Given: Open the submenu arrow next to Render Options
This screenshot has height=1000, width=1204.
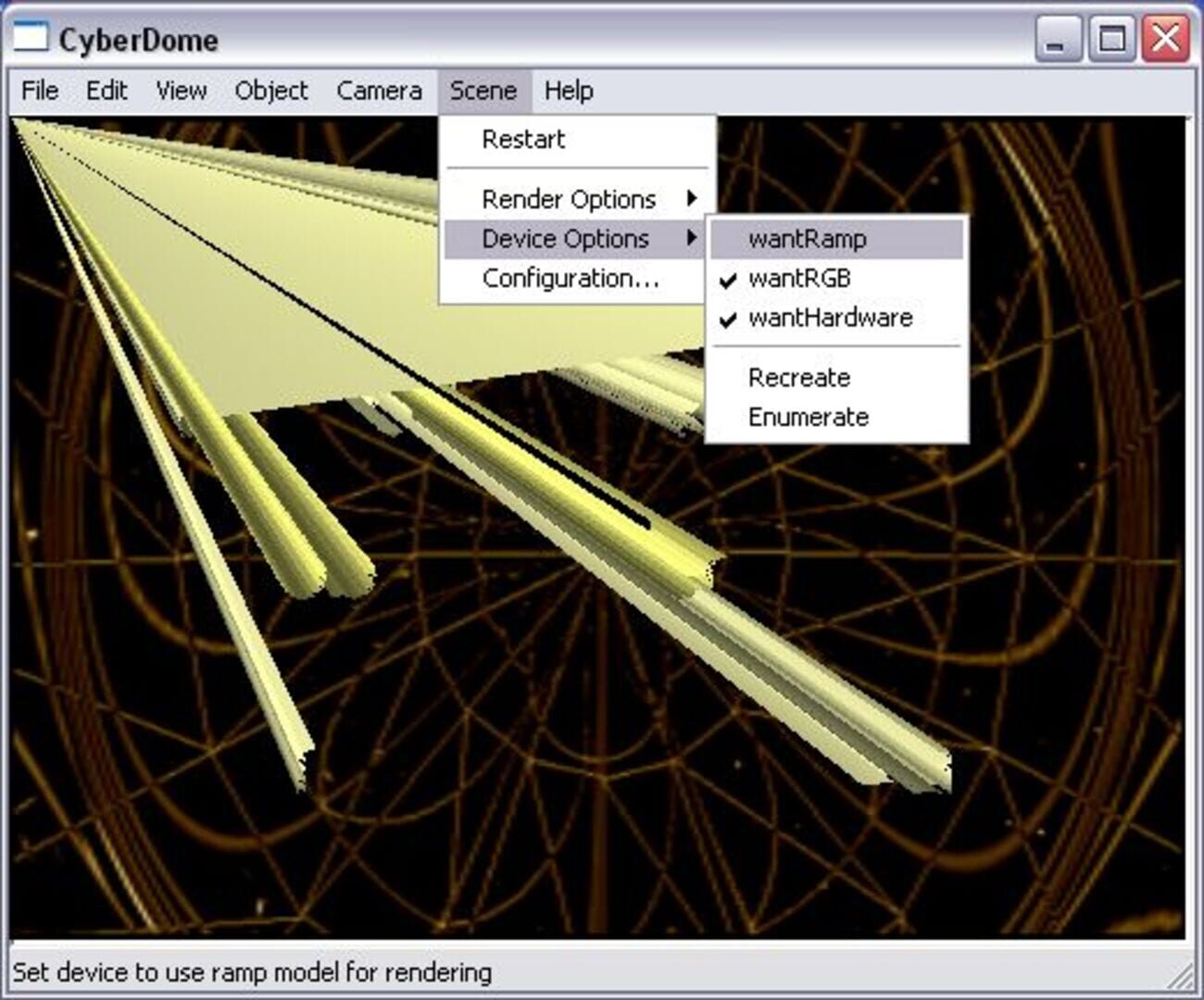Looking at the screenshot, I should (693, 198).
